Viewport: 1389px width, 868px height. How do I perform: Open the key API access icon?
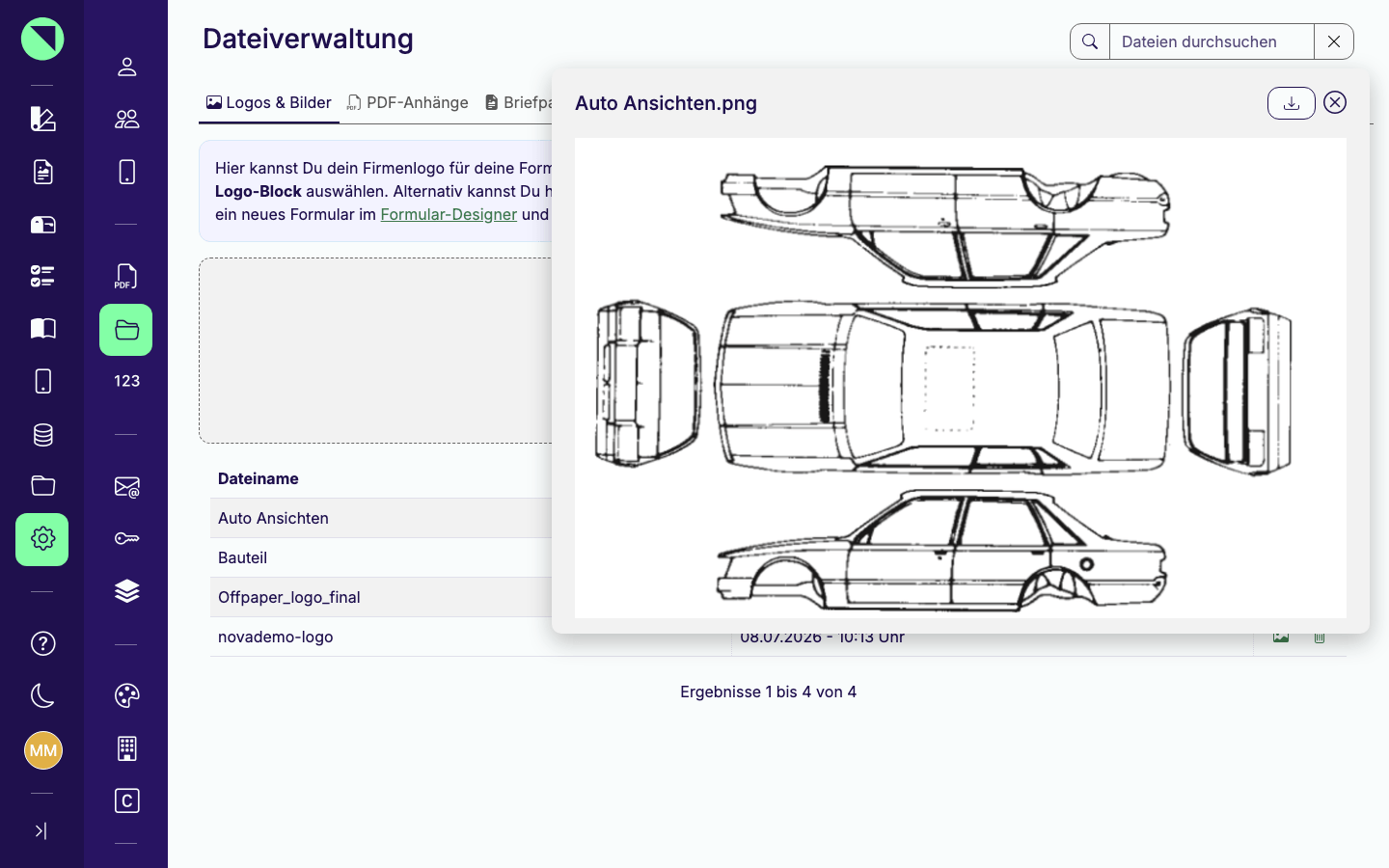click(x=126, y=538)
